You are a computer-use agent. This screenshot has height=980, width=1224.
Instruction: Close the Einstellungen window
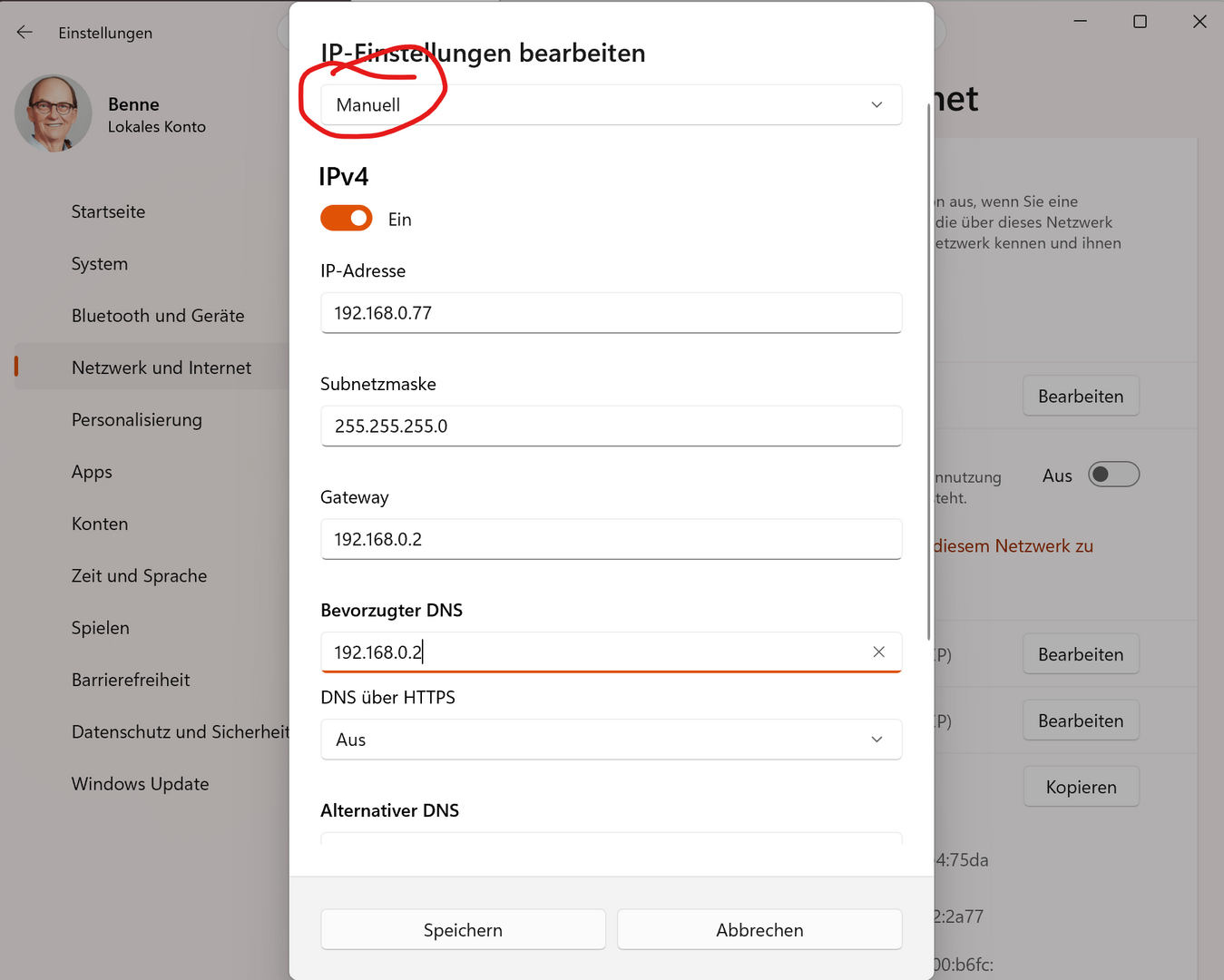pos(1199,22)
